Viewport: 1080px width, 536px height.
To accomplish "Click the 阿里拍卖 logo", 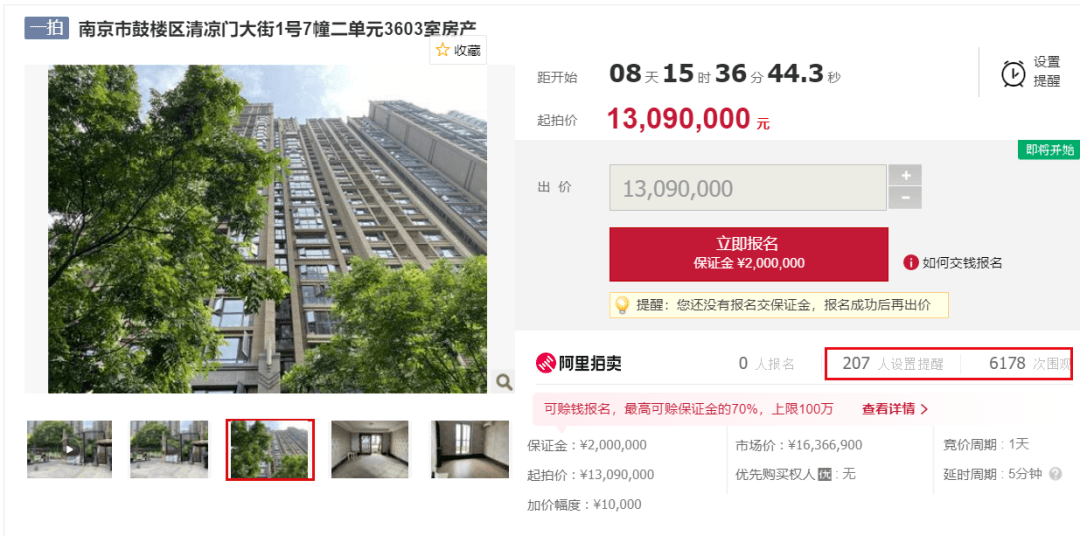I will click(x=579, y=363).
